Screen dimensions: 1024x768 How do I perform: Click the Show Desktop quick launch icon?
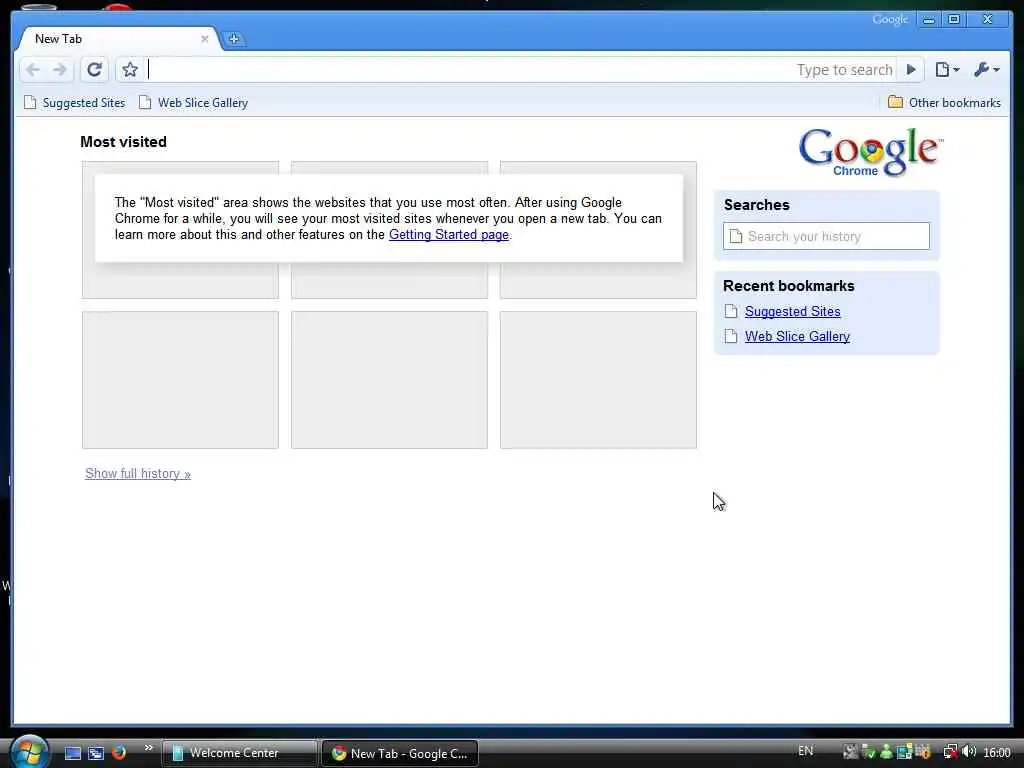coord(72,753)
